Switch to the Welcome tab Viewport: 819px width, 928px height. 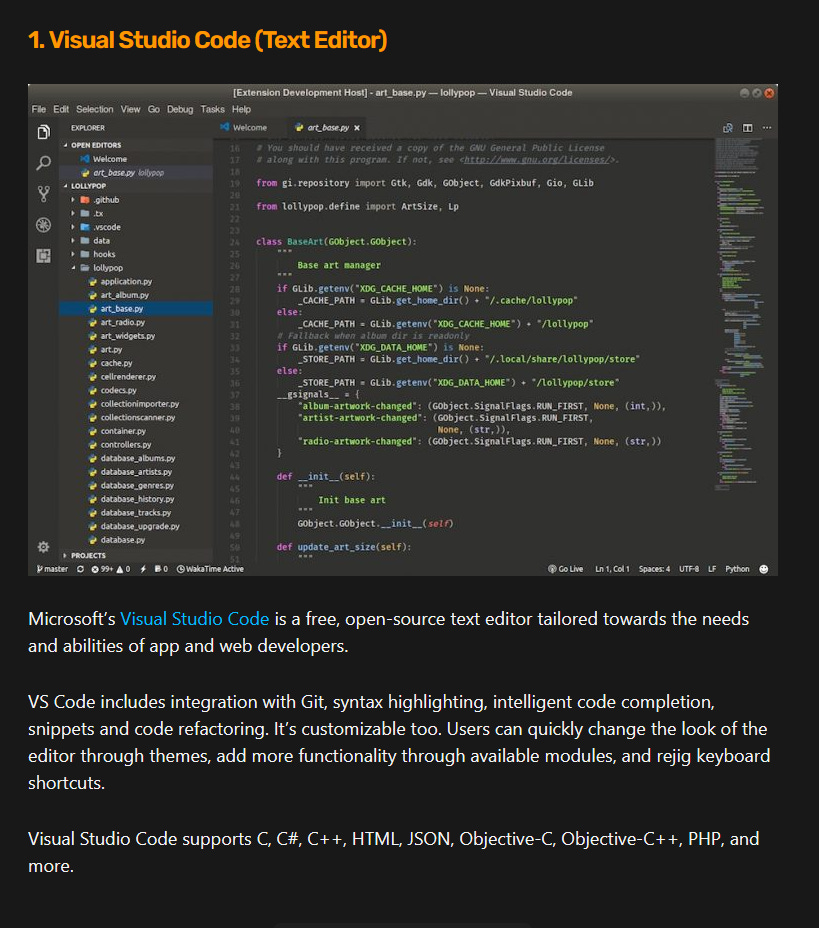tap(244, 128)
